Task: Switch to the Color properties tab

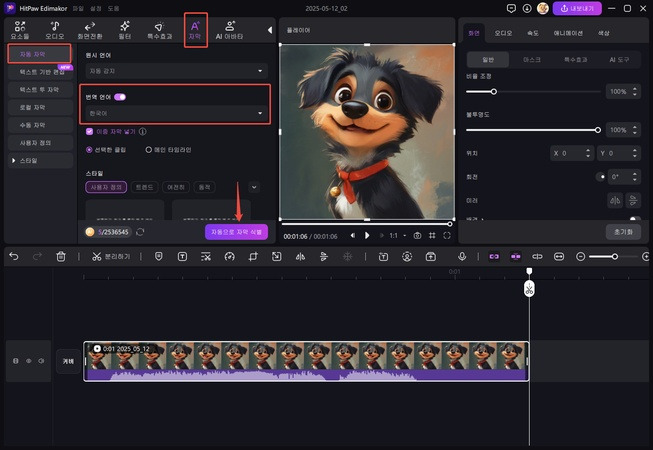Action: 603,33
